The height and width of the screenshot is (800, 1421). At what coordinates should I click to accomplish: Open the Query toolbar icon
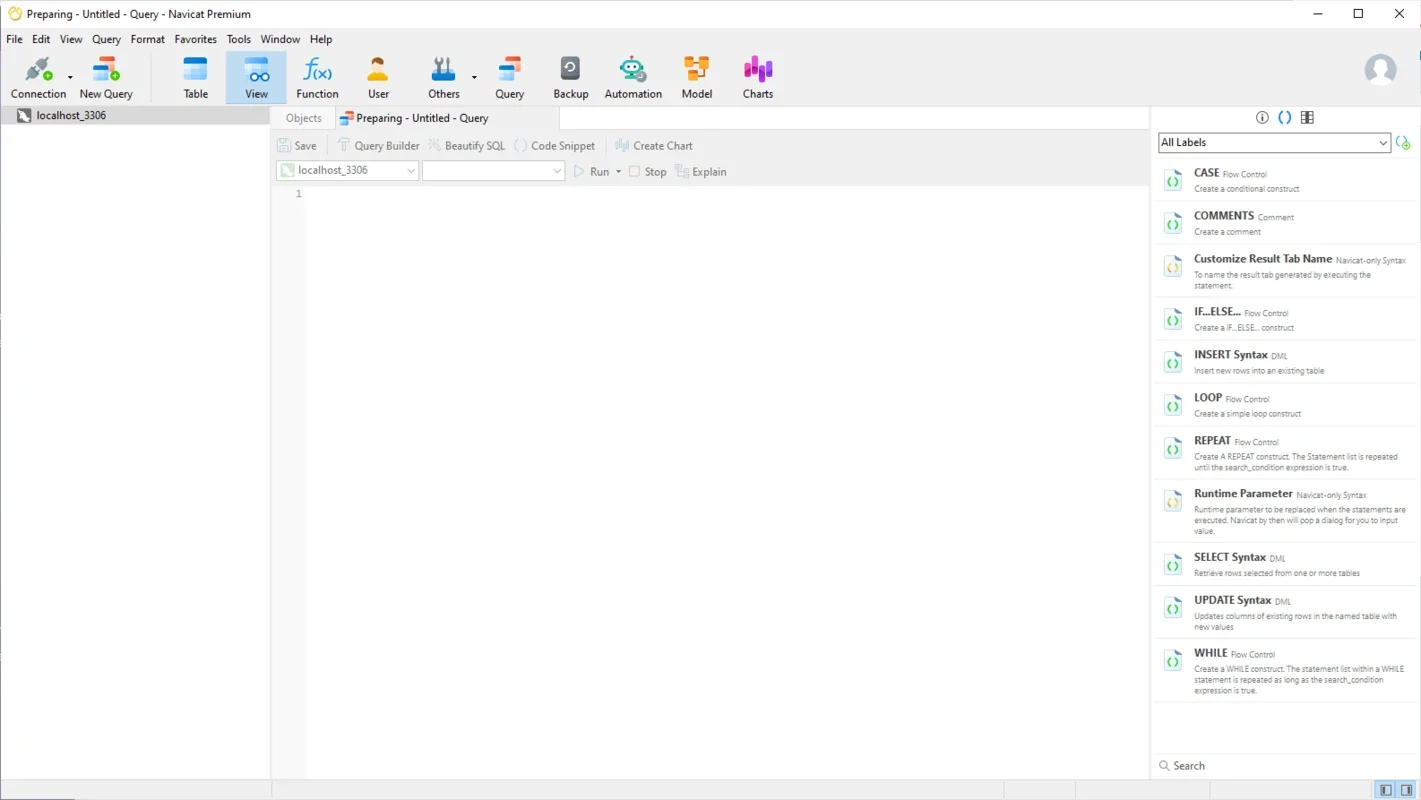[510, 78]
